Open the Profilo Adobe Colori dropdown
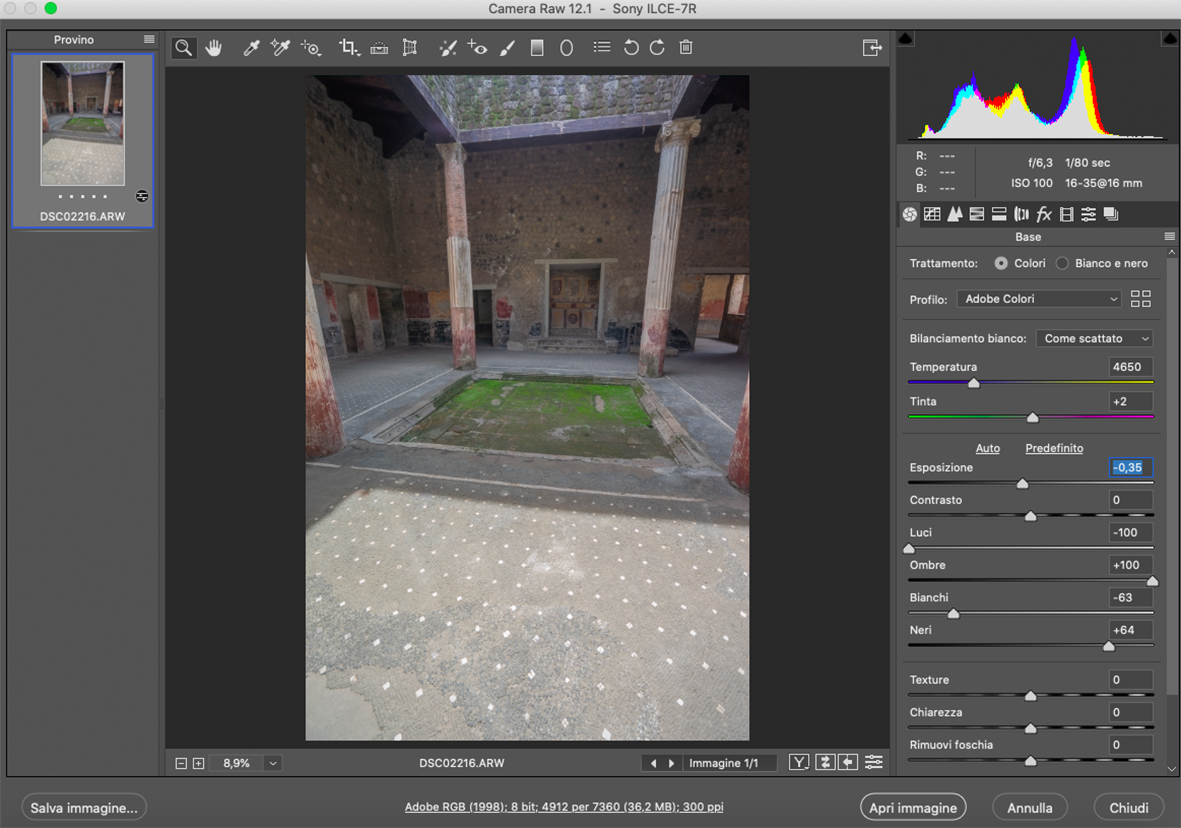The width and height of the screenshot is (1181, 828). tap(1040, 299)
